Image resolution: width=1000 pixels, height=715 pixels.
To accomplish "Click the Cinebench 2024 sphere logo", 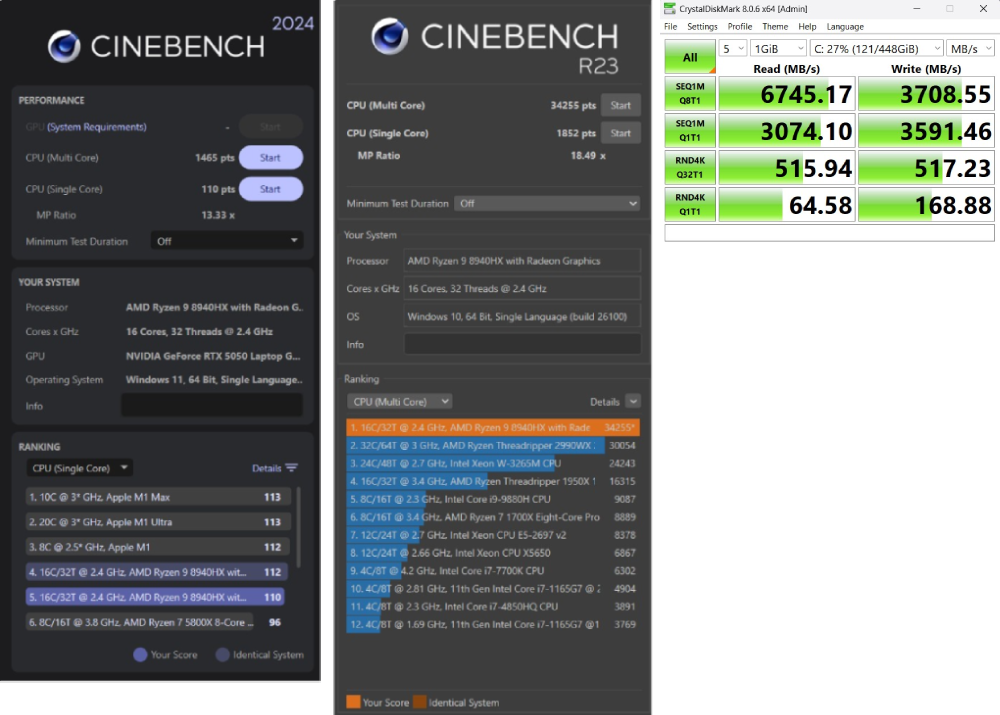I will tap(65, 46).
